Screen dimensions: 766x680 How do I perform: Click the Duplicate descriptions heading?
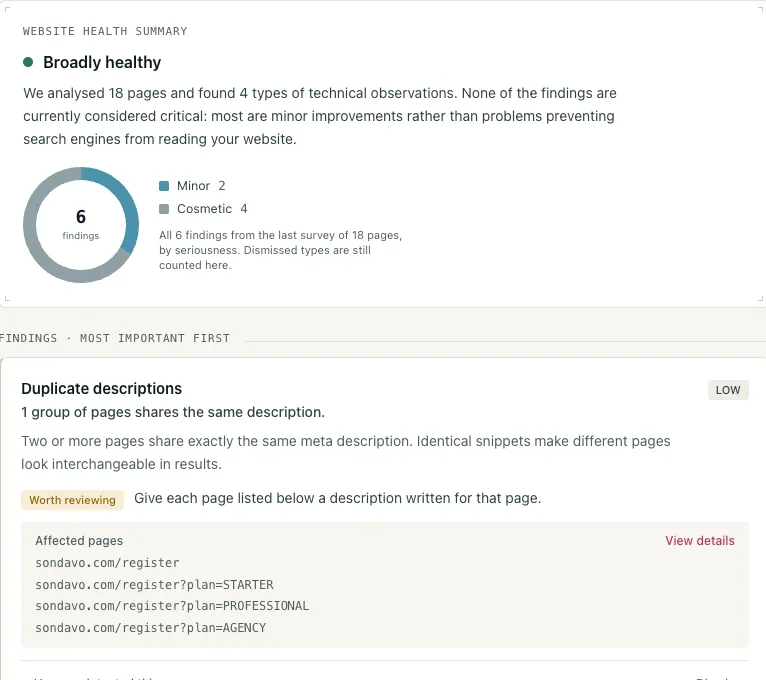(102, 388)
